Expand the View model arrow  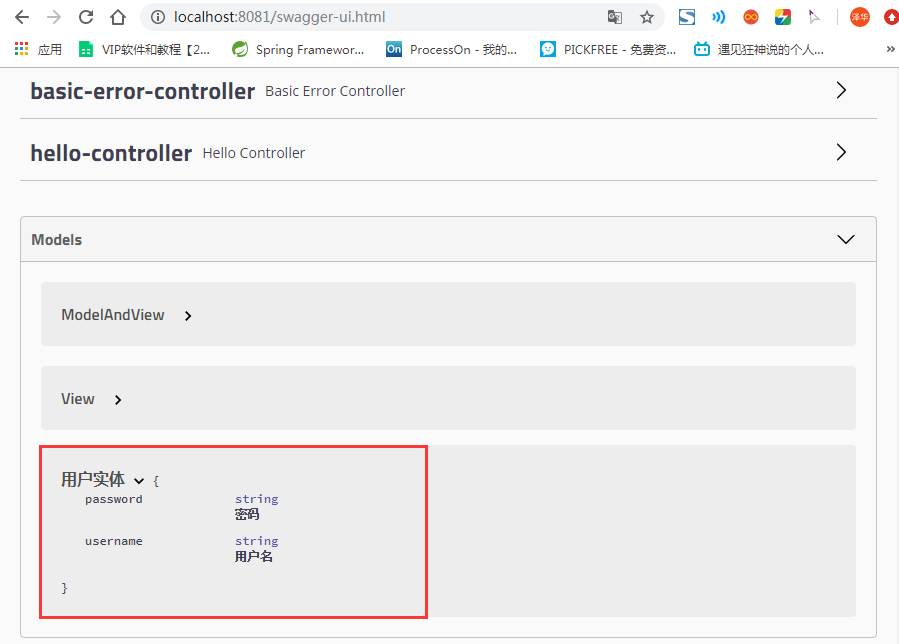(x=118, y=400)
